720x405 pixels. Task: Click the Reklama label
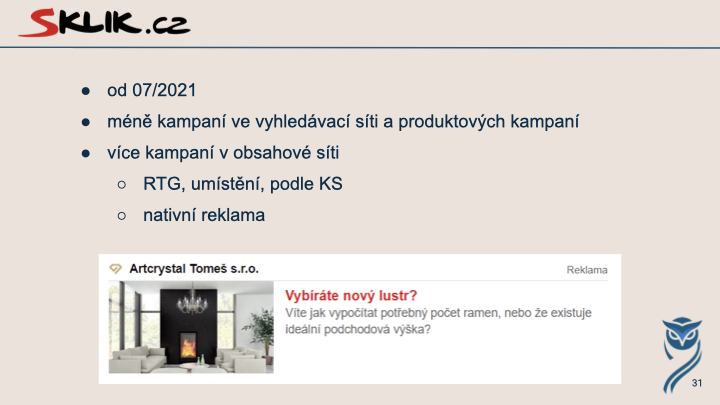coord(587,270)
